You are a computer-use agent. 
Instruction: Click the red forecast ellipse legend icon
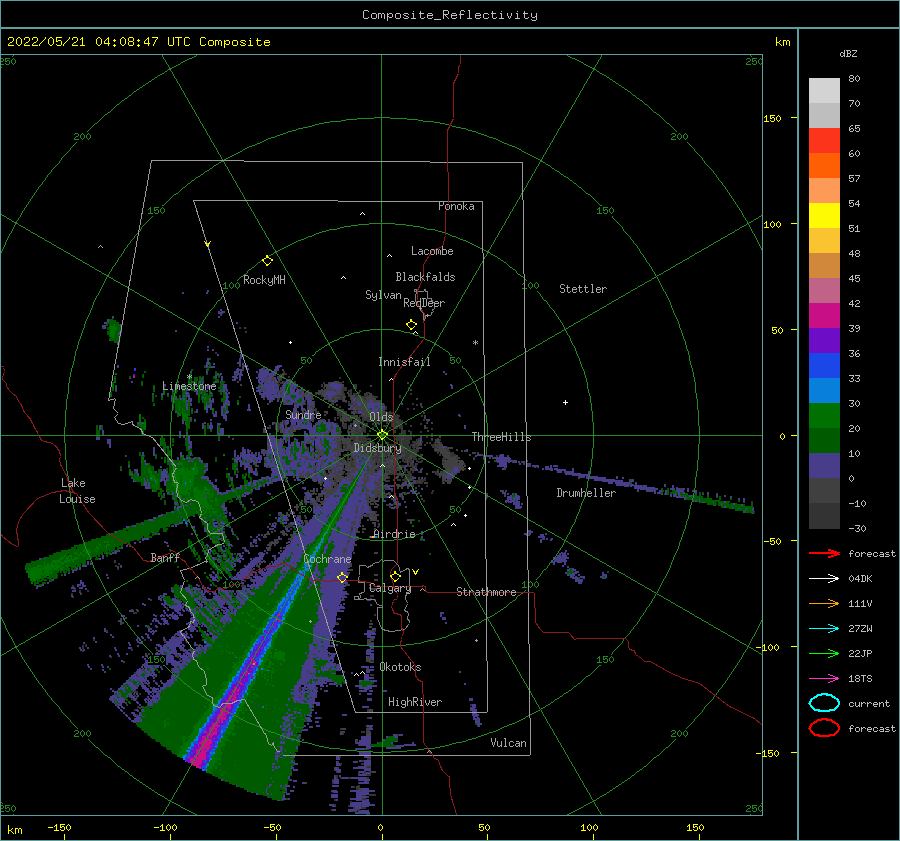tap(824, 728)
